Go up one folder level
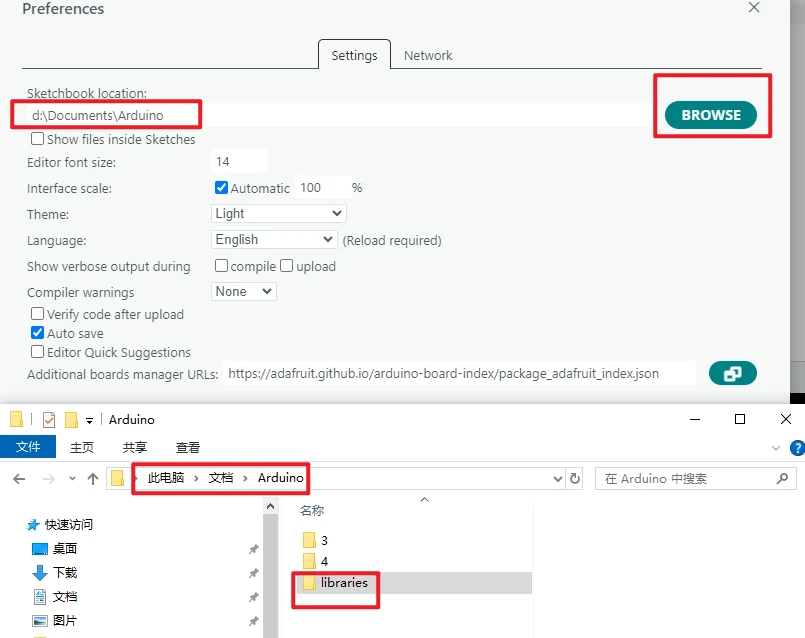805x638 pixels. point(92,479)
